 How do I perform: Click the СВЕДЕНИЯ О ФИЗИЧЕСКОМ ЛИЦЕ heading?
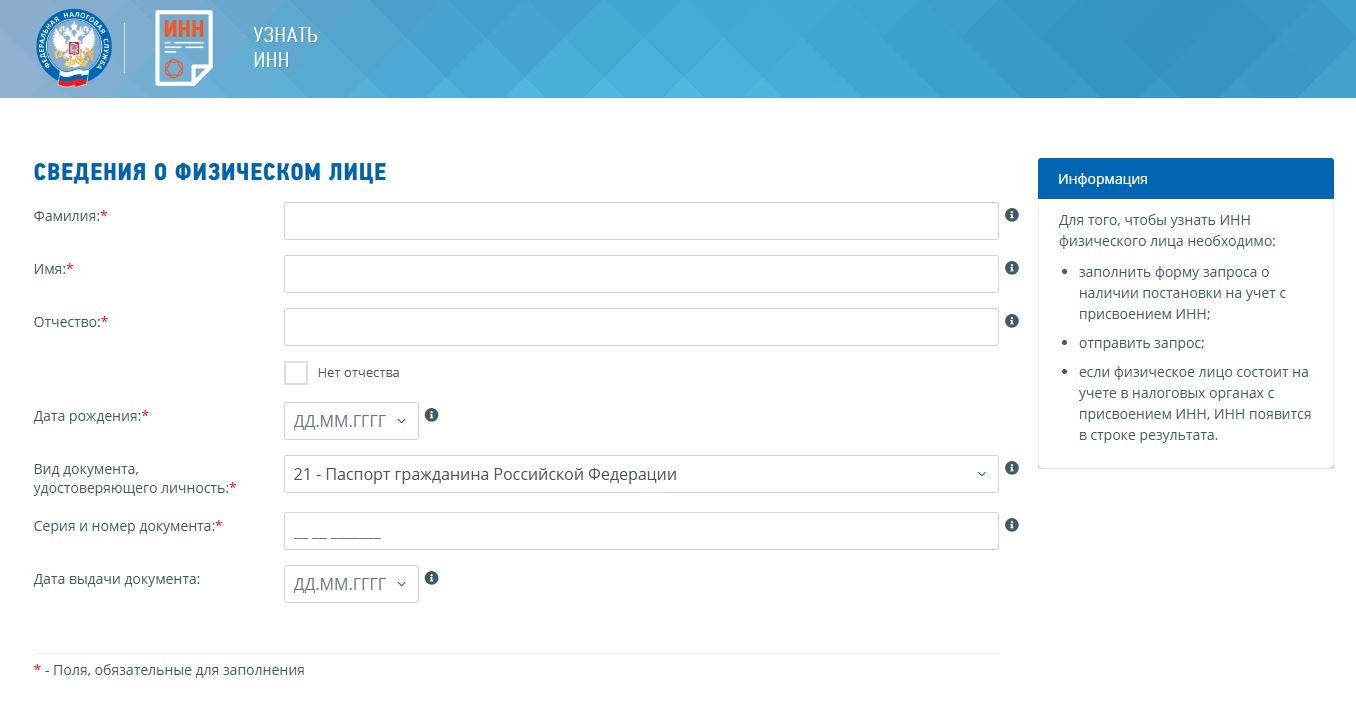(x=210, y=172)
